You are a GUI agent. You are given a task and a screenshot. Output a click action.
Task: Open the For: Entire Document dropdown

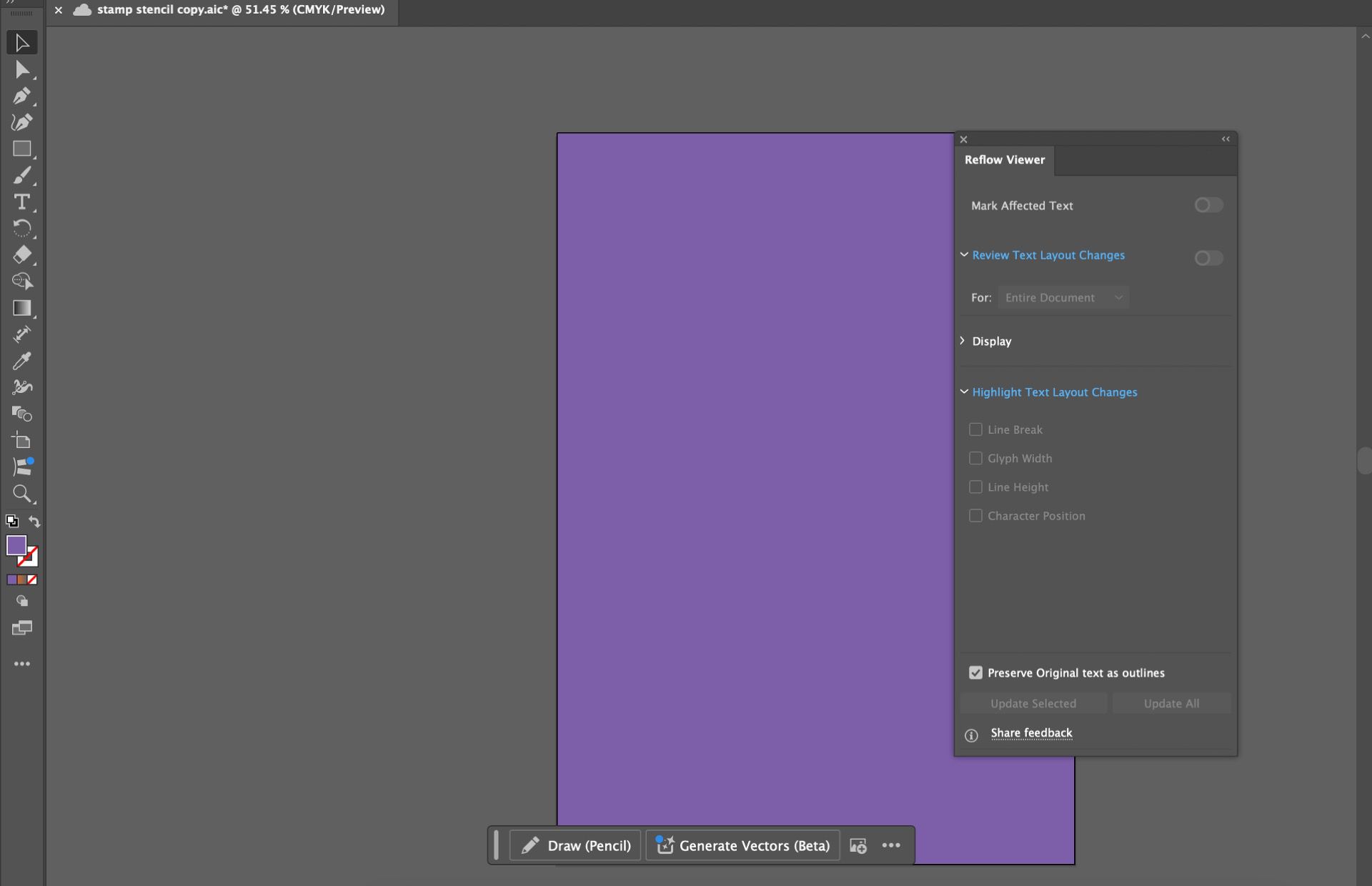pyautogui.click(x=1064, y=297)
